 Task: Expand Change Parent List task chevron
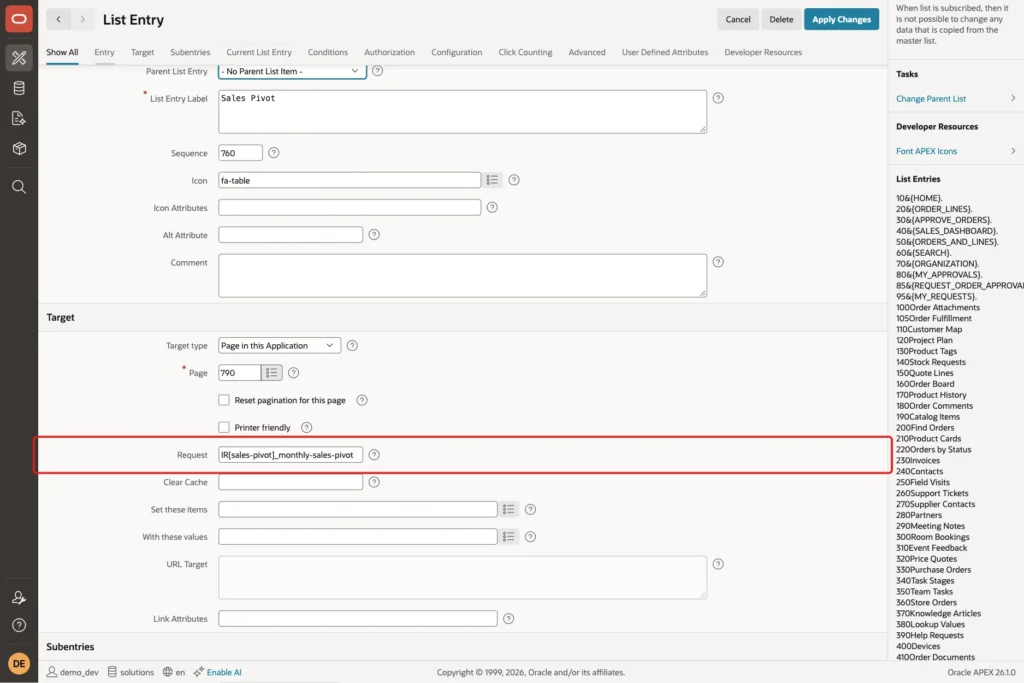(x=1013, y=99)
